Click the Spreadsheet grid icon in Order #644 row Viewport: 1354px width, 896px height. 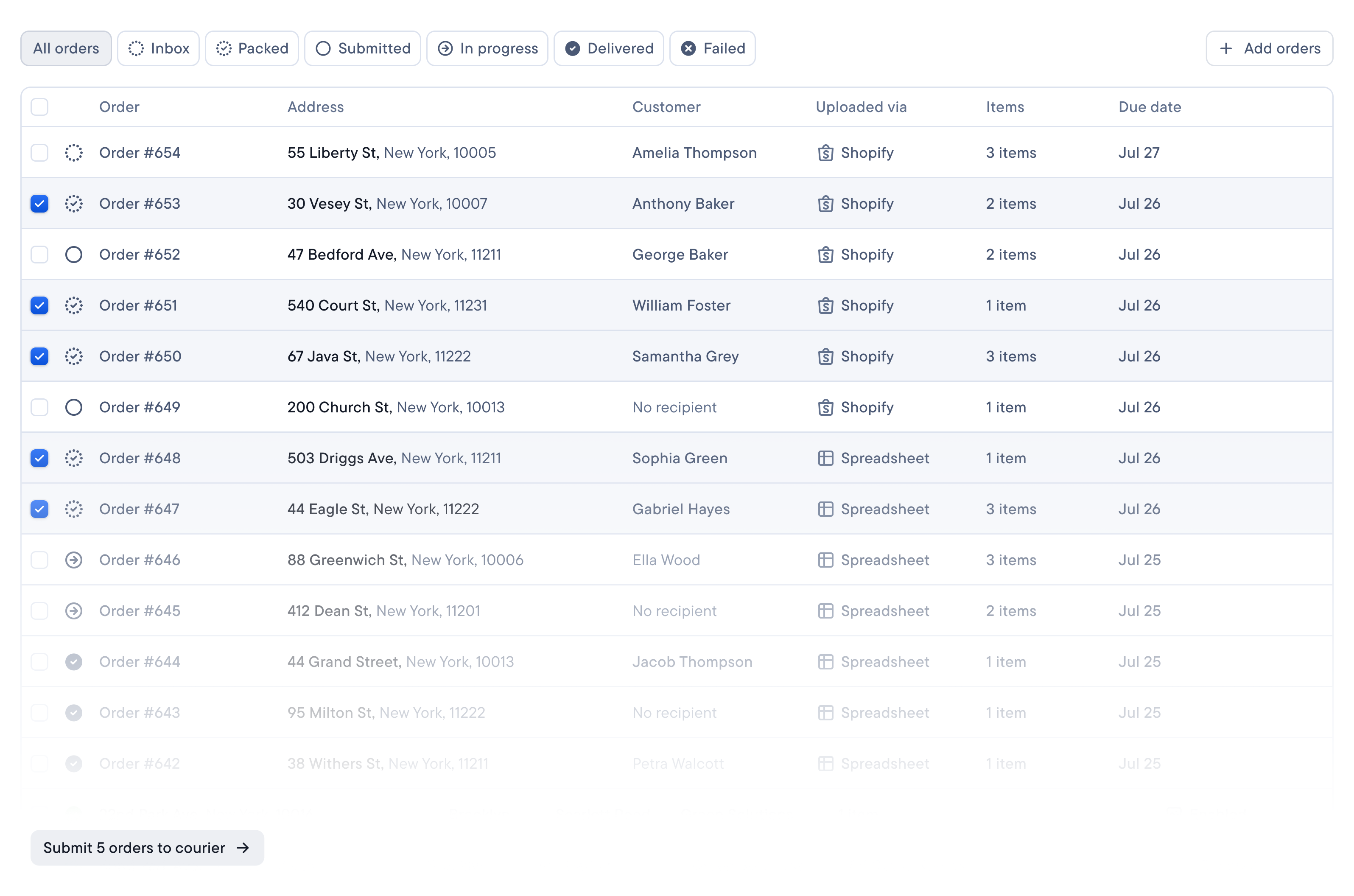tap(825, 661)
